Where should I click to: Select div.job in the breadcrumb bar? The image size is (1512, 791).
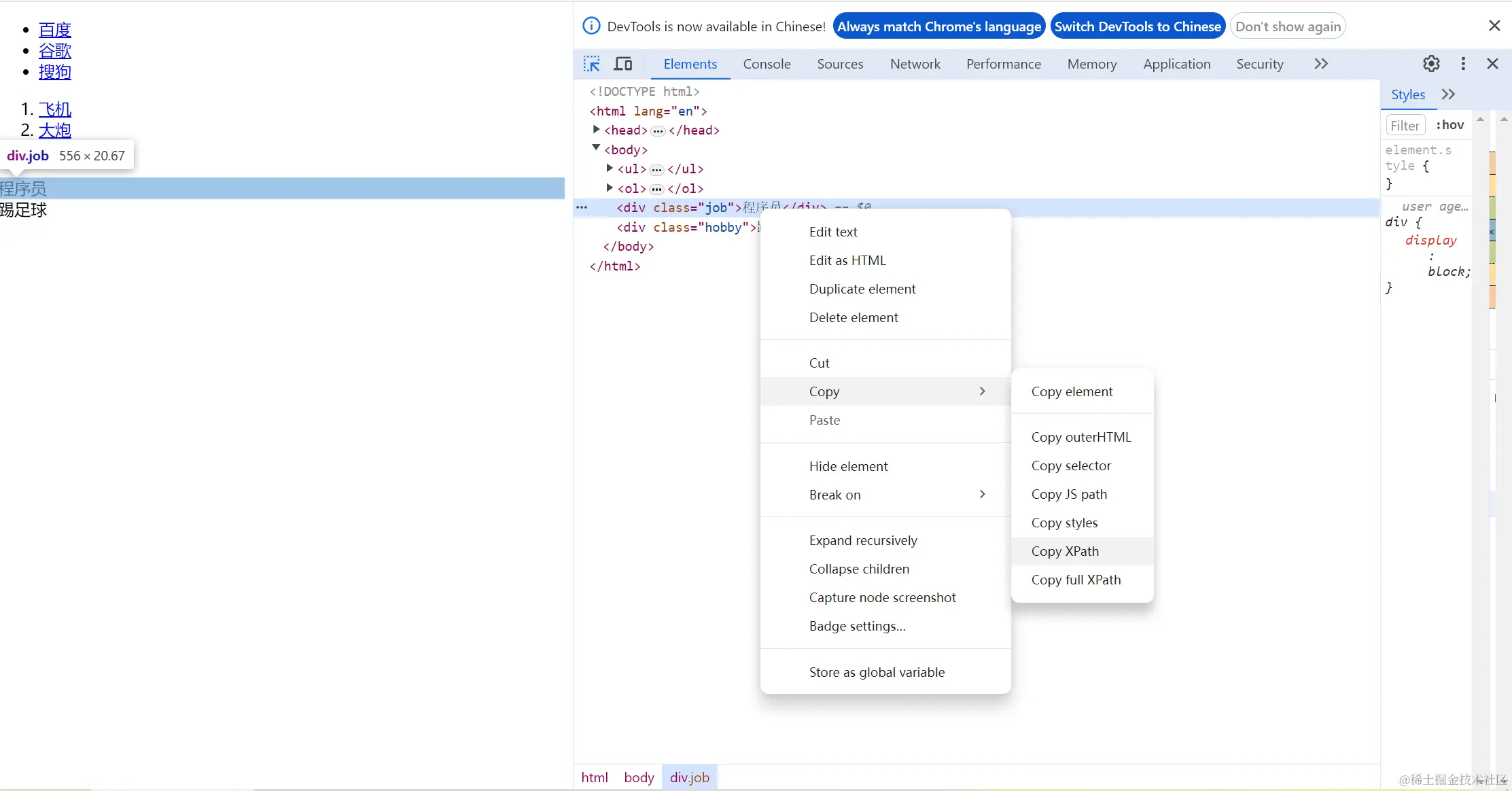tap(689, 777)
